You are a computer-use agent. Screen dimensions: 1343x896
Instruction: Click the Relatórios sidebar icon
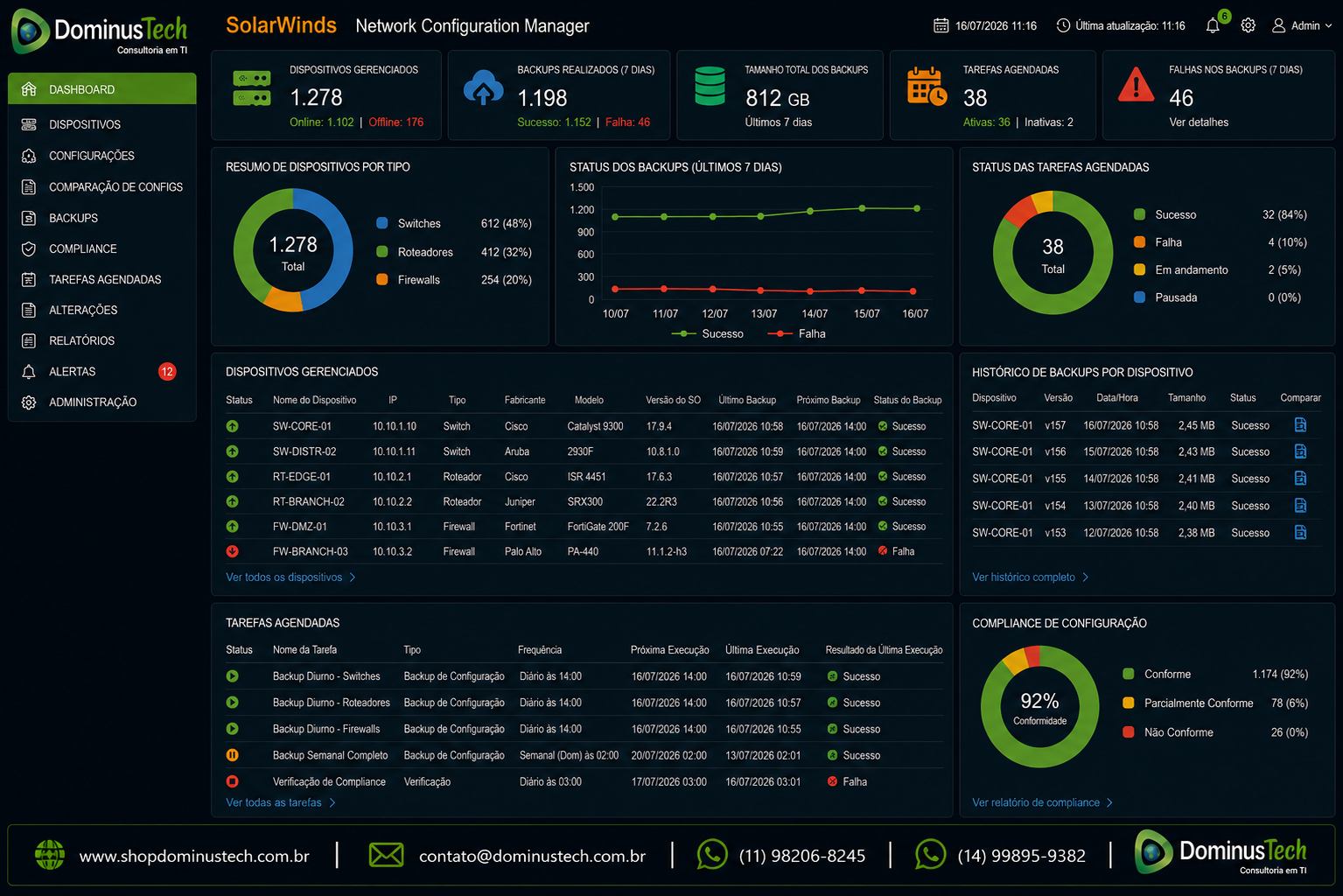(29, 340)
